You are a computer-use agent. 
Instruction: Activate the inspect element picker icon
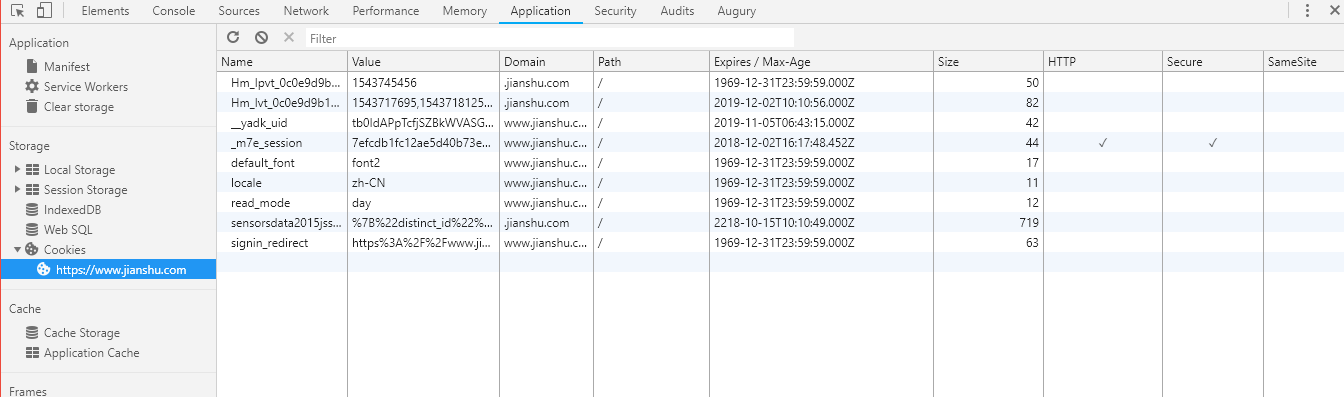(x=18, y=11)
